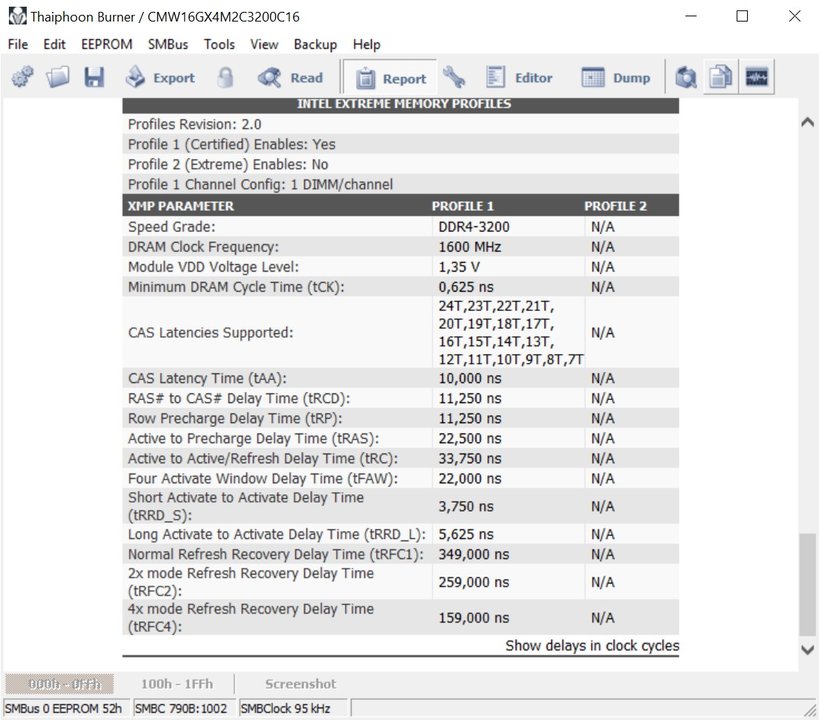
Task: Click the Profiles Revision: 2.0 row
Action: [x=401, y=124]
